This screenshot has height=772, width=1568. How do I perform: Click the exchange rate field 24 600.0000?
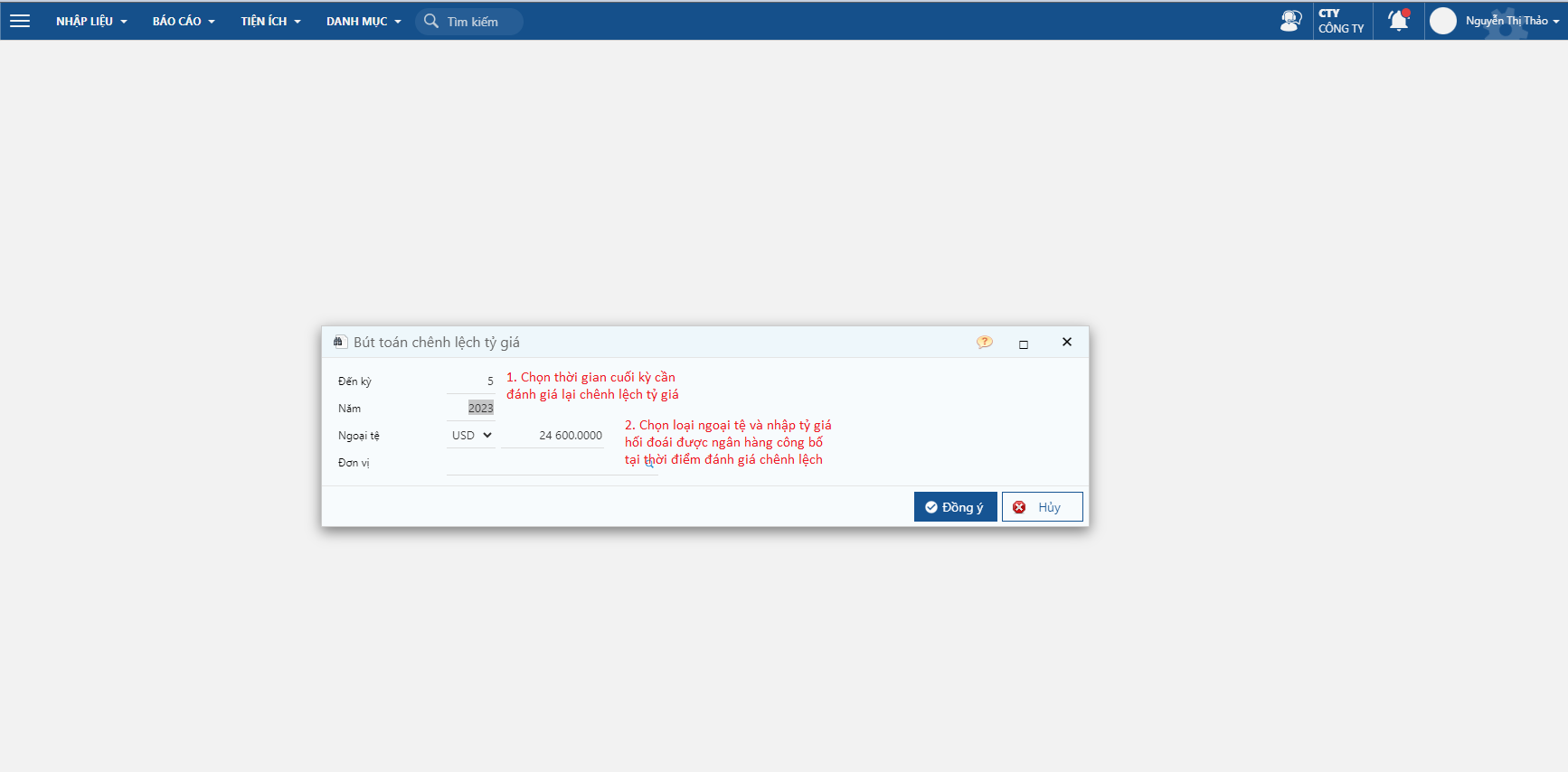coord(553,435)
